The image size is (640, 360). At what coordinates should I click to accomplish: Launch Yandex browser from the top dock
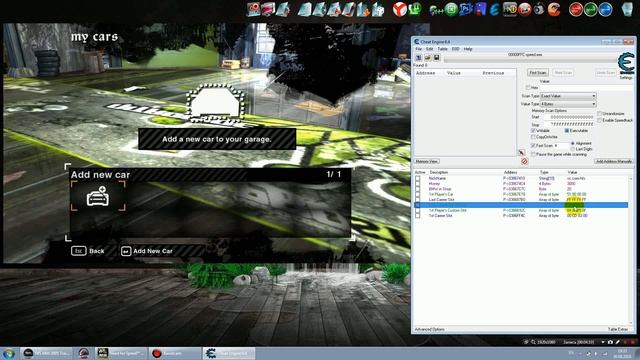(x=400, y=9)
